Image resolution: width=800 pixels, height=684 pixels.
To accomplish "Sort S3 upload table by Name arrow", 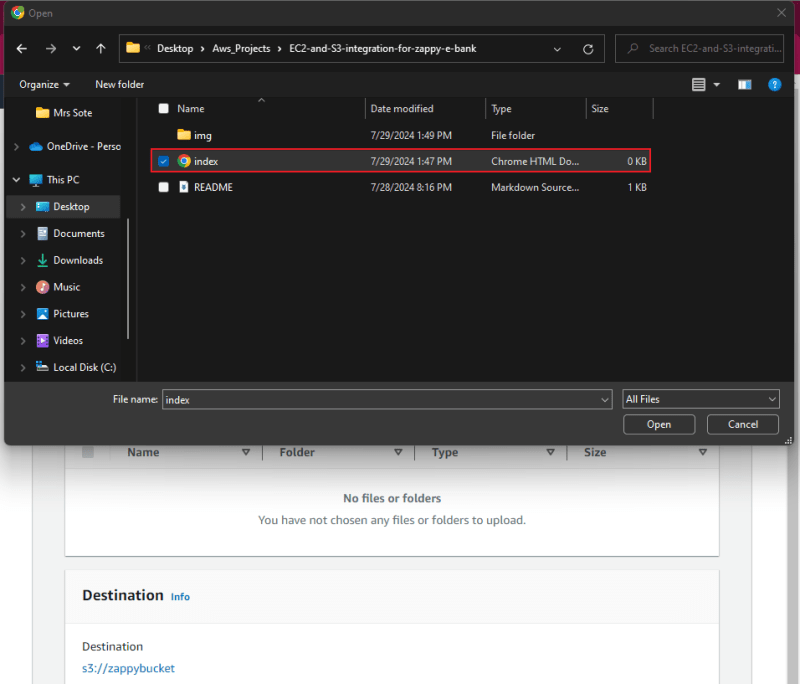I will pos(246,452).
